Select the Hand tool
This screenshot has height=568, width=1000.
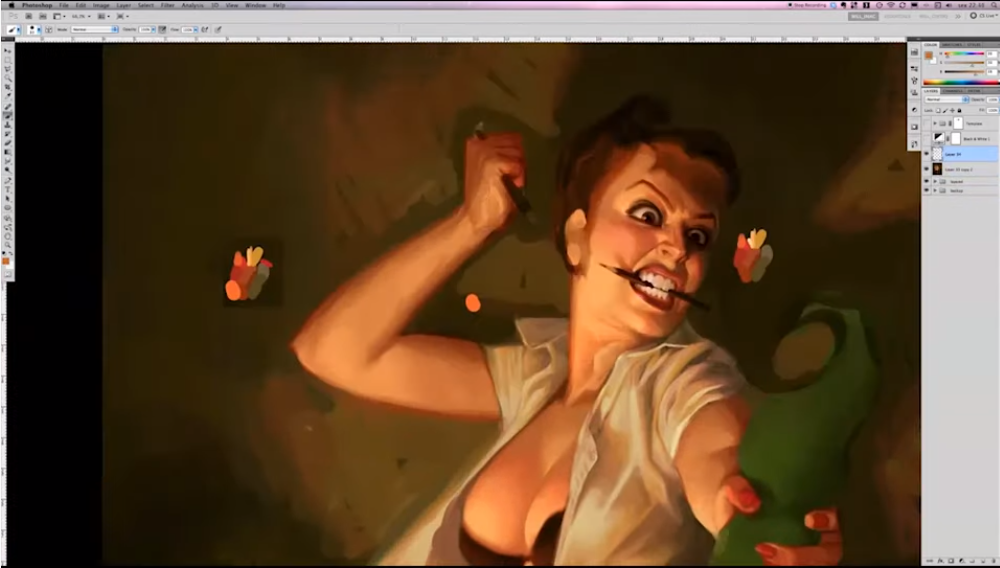(8, 236)
